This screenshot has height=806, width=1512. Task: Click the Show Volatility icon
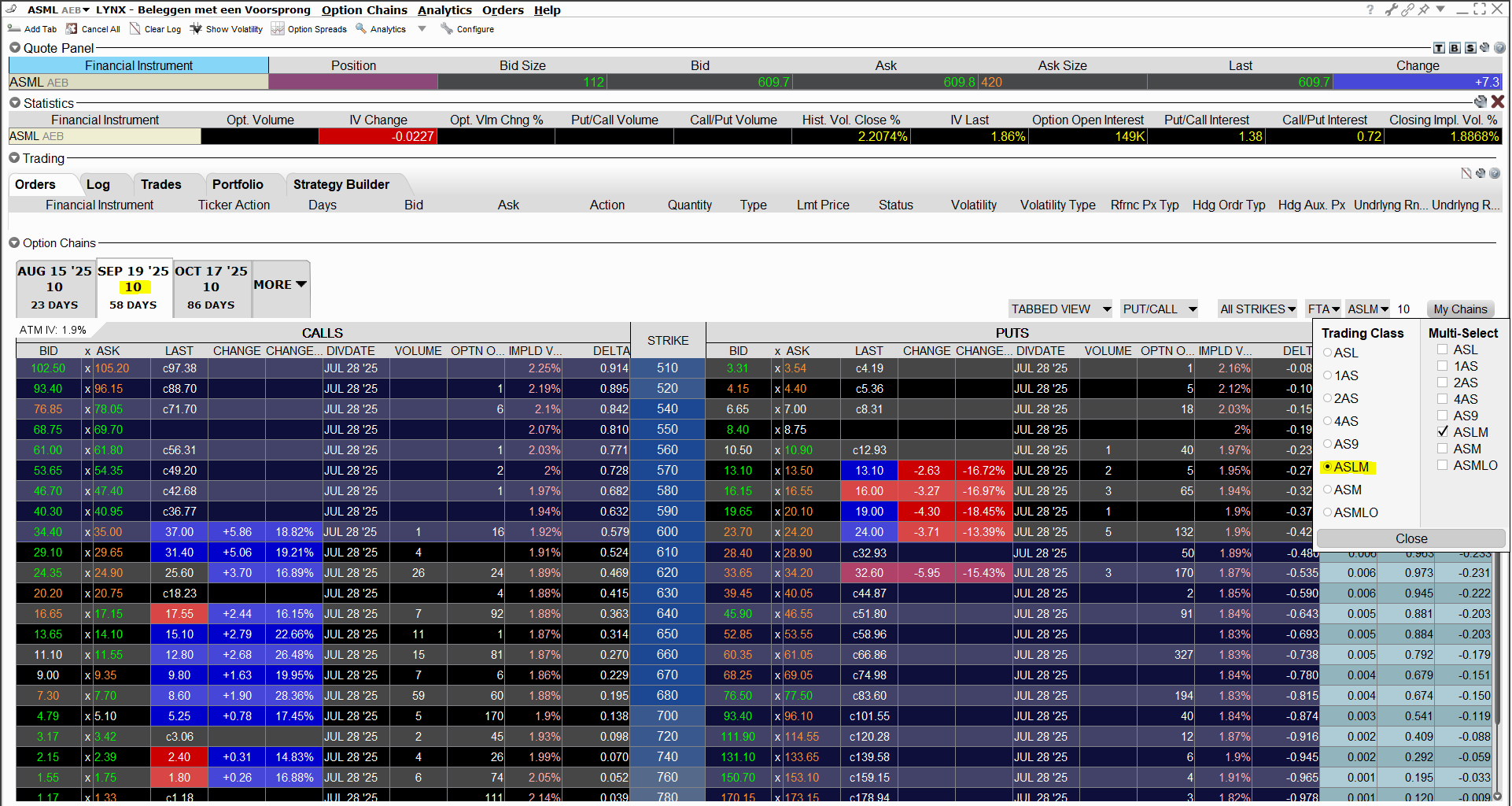[x=196, y=29]
